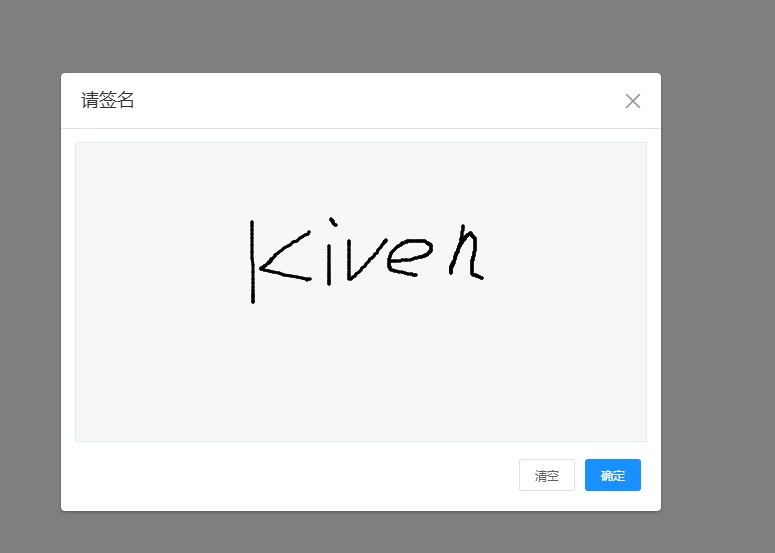Click the handwritten letter n
775x553 pixels.
467,252
